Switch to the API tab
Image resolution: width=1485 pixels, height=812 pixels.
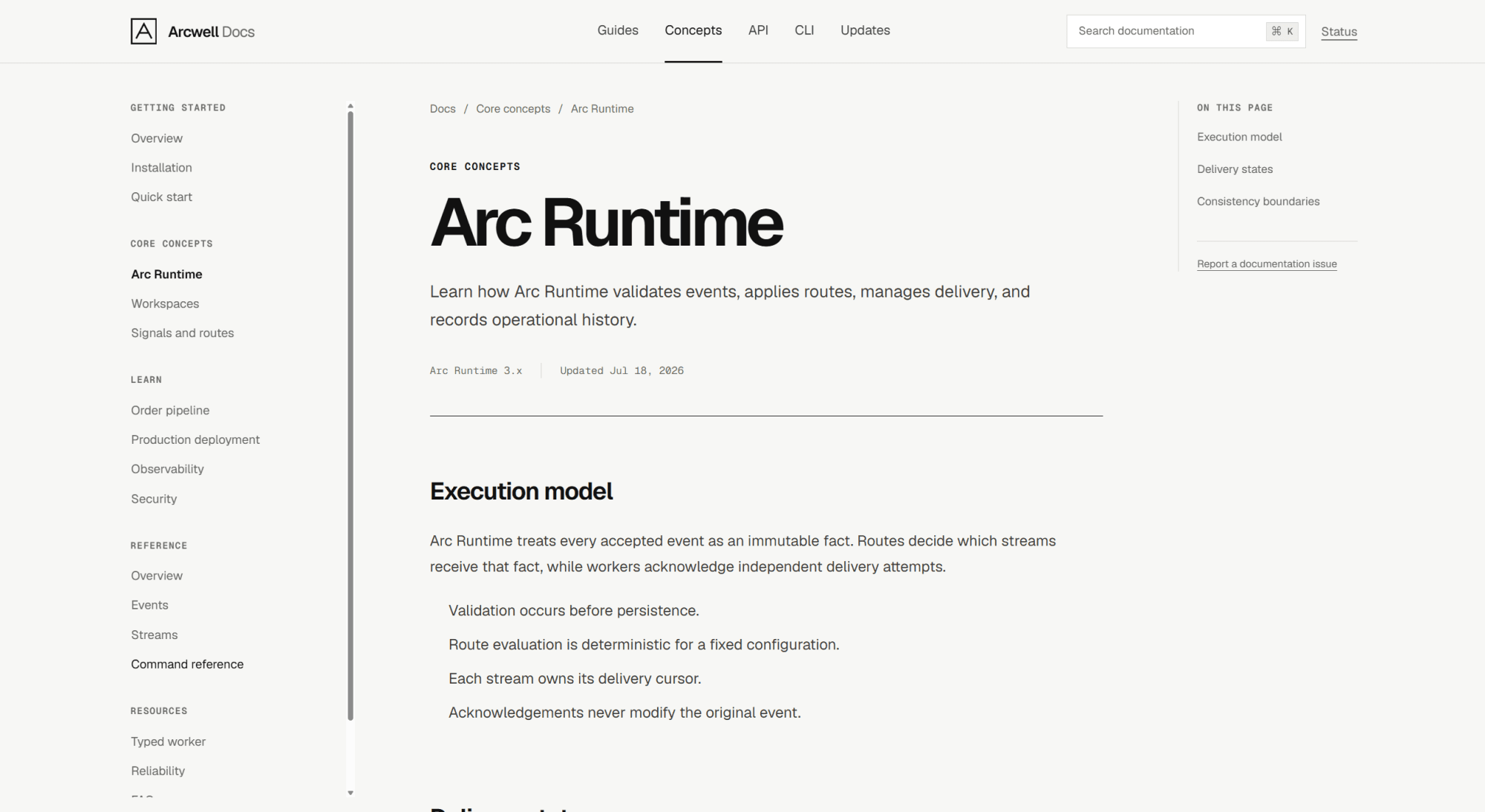(758, 30)
